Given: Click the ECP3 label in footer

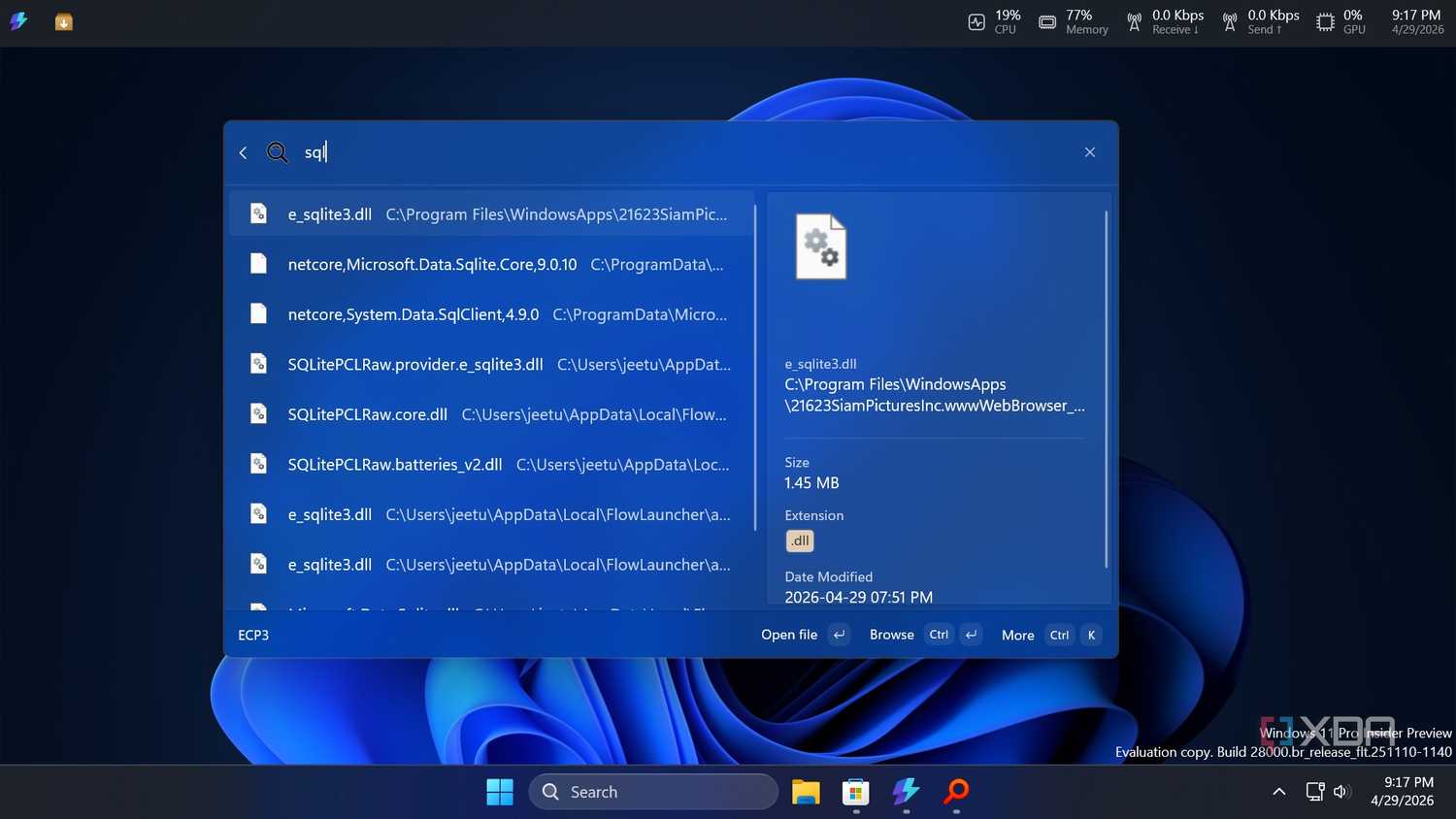Looking at the screenshot, I should point(253,635).
